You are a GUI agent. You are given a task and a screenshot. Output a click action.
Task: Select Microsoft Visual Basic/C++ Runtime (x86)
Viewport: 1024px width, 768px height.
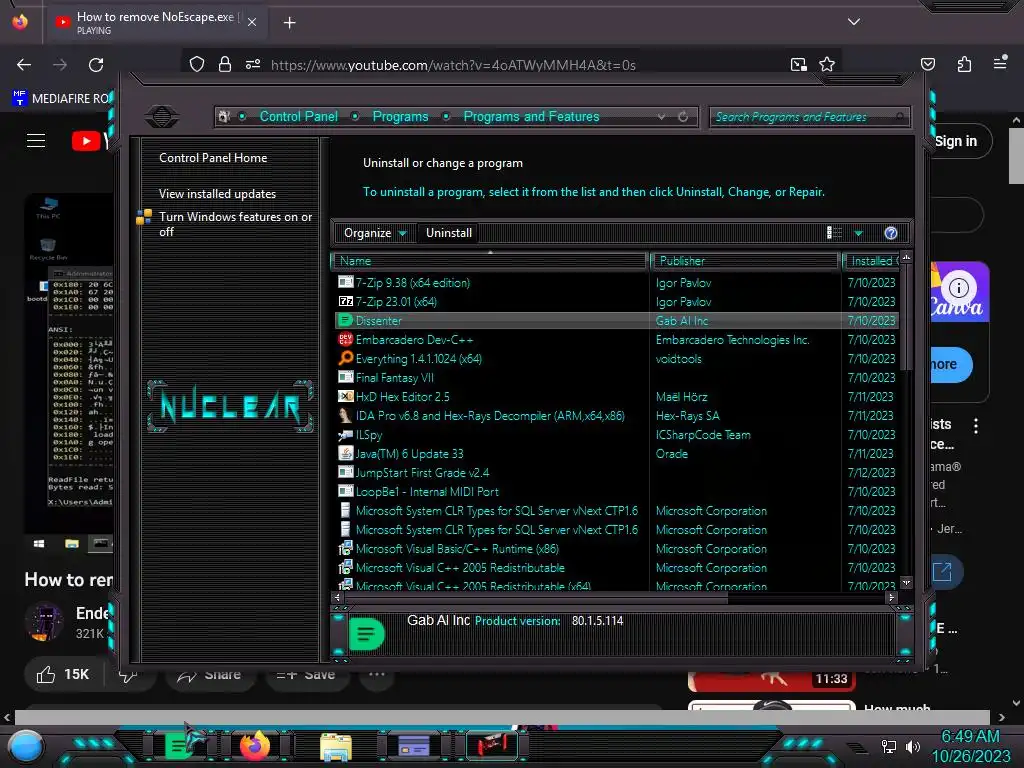point(616,549)
